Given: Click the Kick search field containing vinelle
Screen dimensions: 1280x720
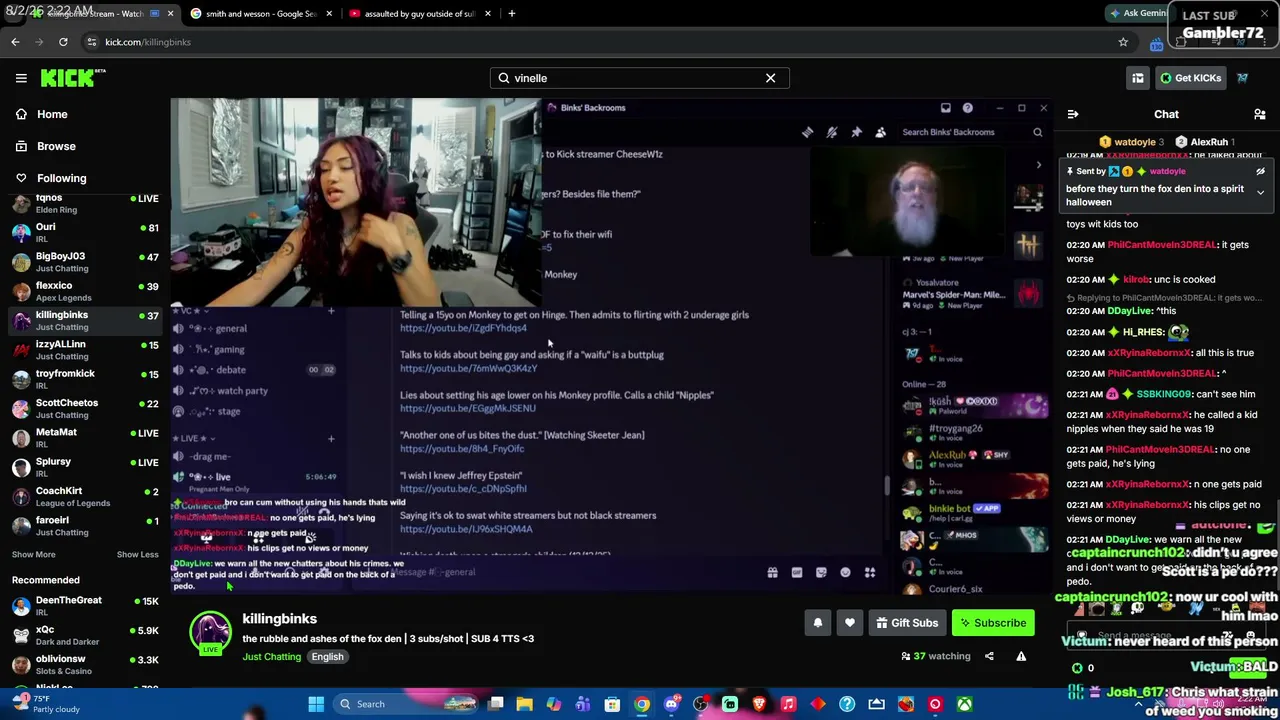Looking at the screenshot, I should pyautogui.click(x=639, y=78).
